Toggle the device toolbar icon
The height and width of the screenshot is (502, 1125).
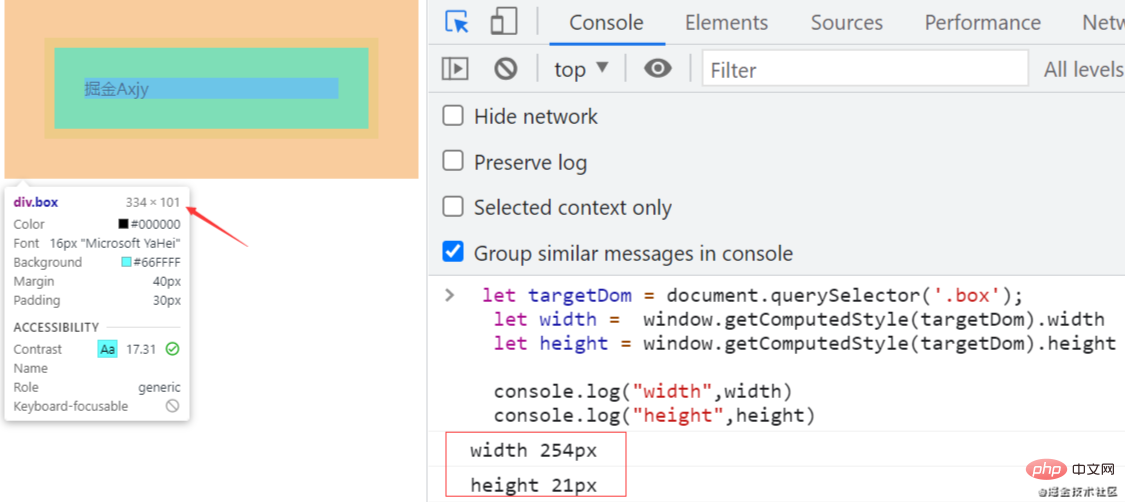click(x=504, y=22)
